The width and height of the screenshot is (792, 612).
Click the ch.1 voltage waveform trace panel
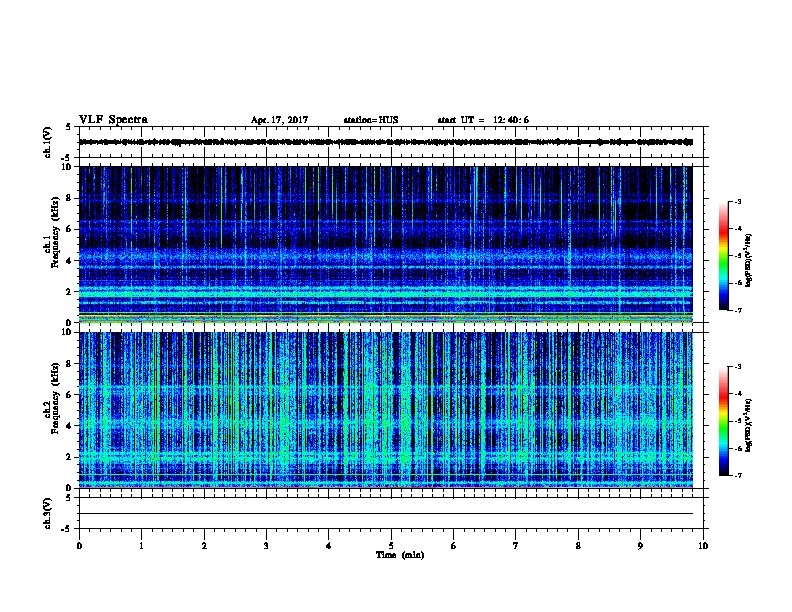(x=391, y=142)
